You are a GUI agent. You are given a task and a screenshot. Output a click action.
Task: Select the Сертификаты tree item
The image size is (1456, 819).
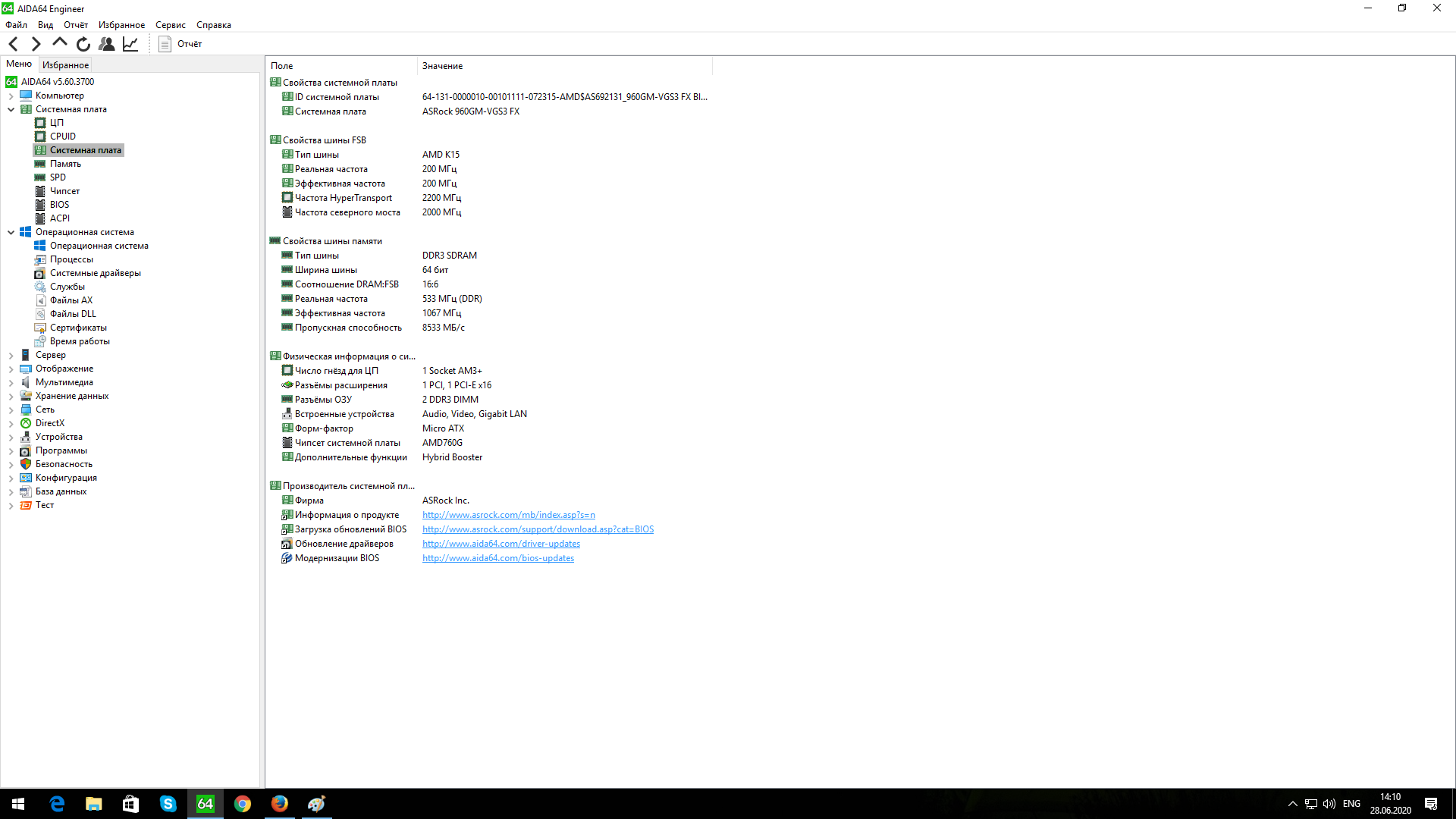point(78,328)
